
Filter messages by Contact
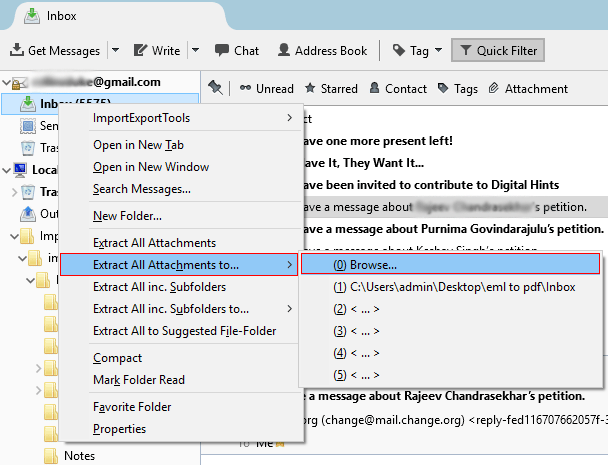[x=398, y=88]
